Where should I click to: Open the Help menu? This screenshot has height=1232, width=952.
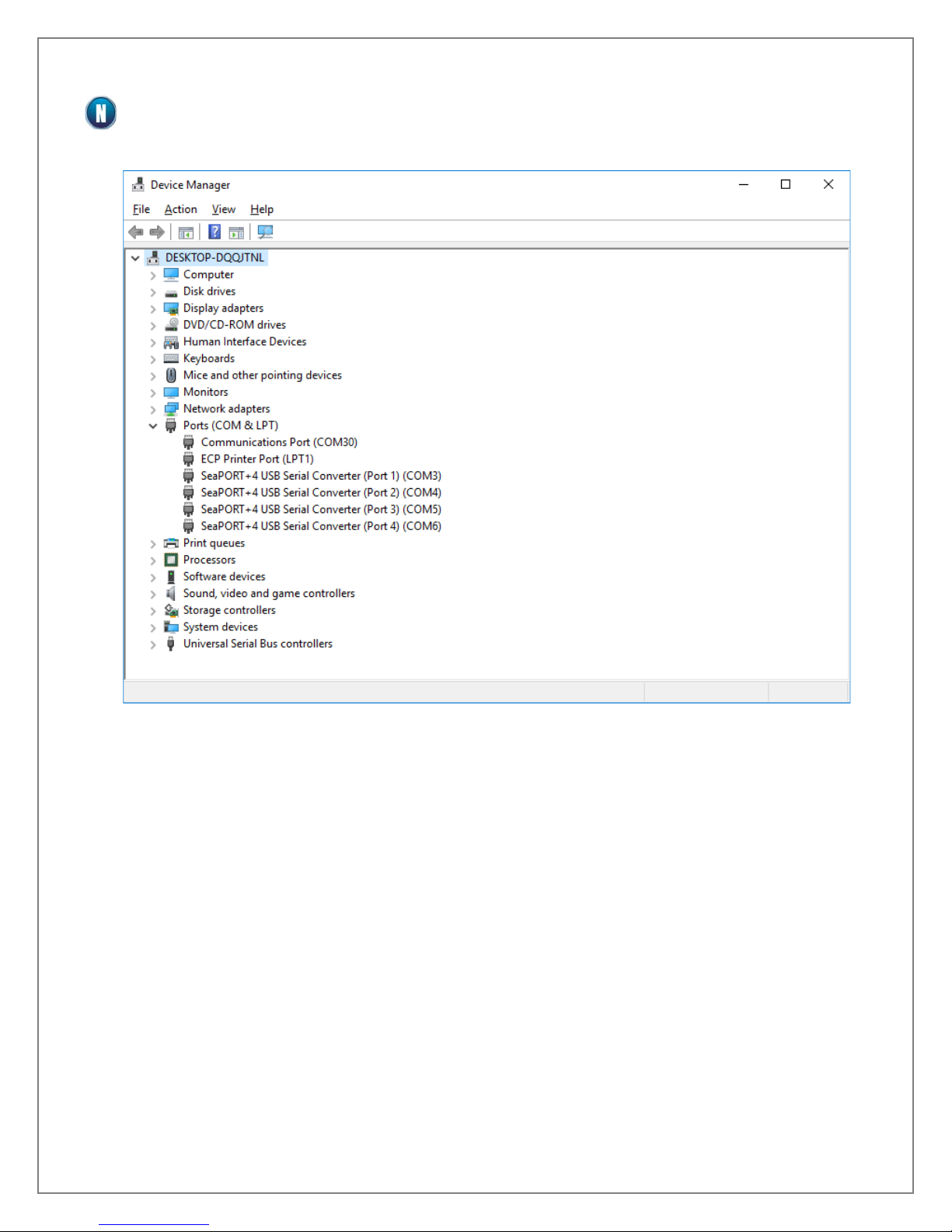tap(262, 209)
